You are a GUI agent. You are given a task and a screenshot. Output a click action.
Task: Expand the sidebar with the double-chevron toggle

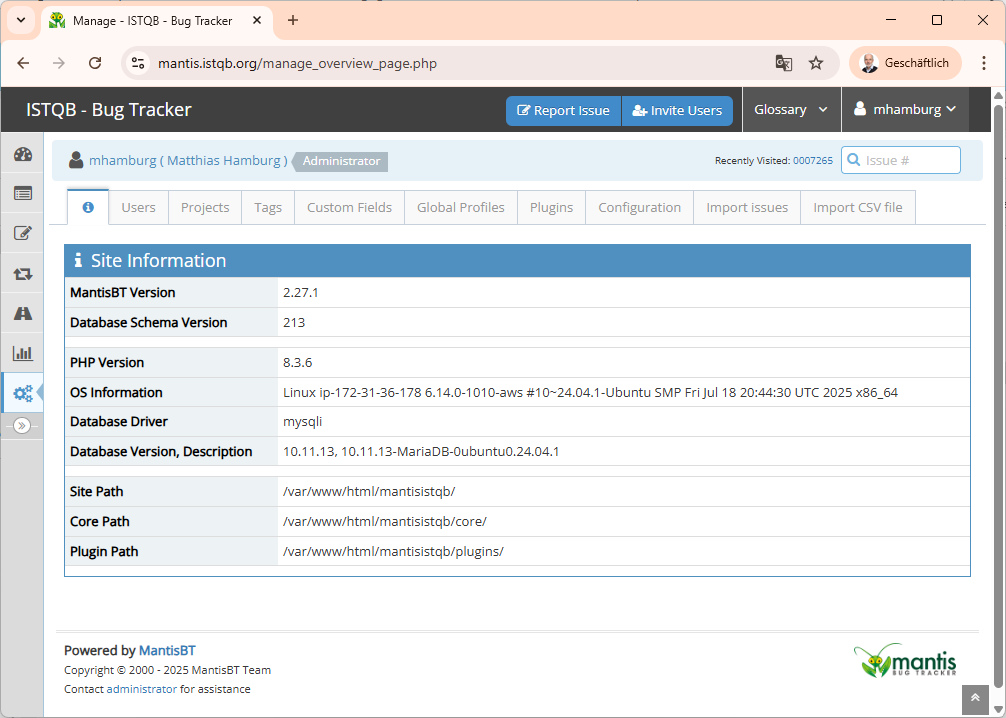click(x=22, y=425)
